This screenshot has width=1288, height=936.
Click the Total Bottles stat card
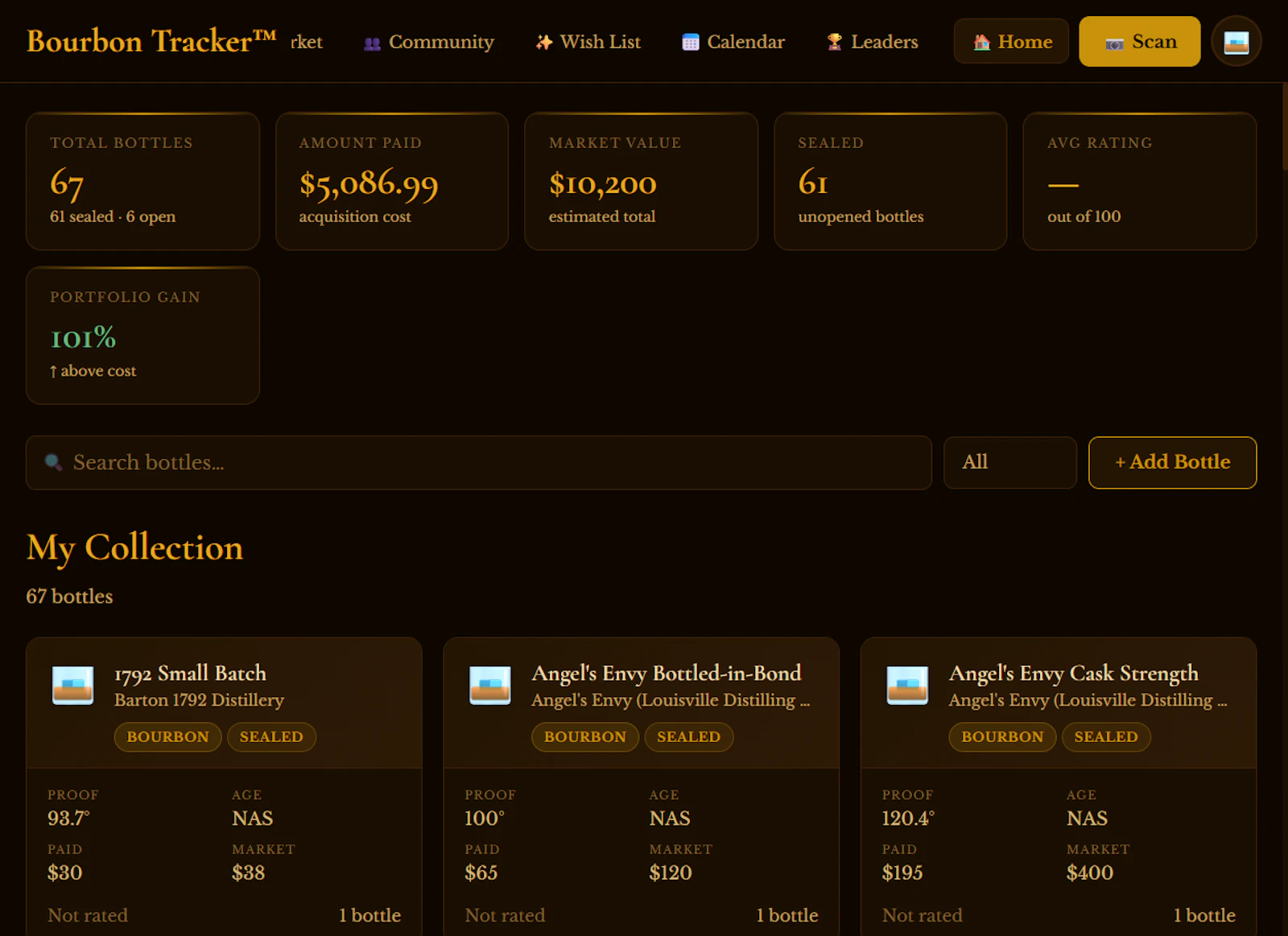(143, 181)
